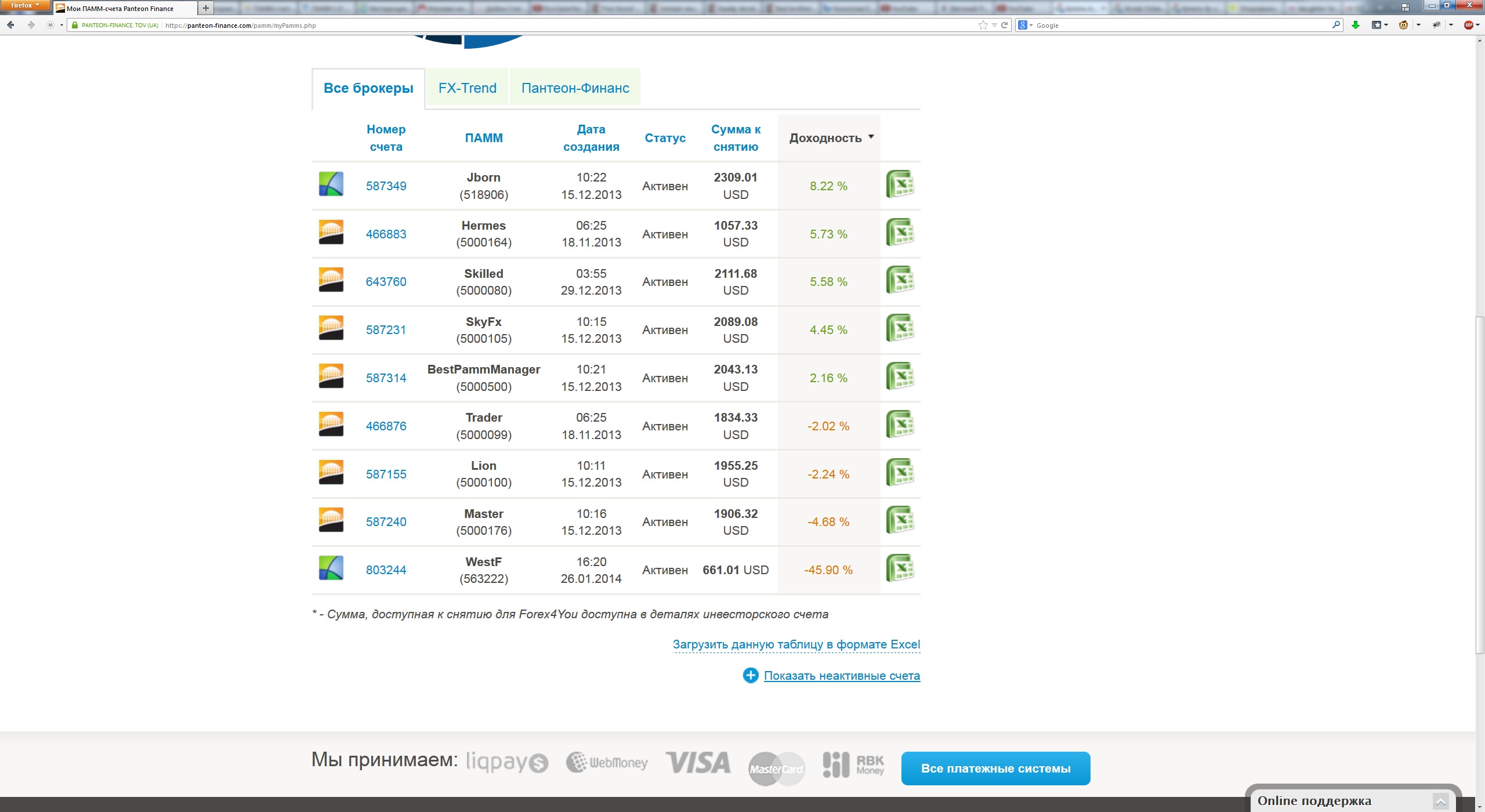Reload page with browser refresh icon

1004,25
